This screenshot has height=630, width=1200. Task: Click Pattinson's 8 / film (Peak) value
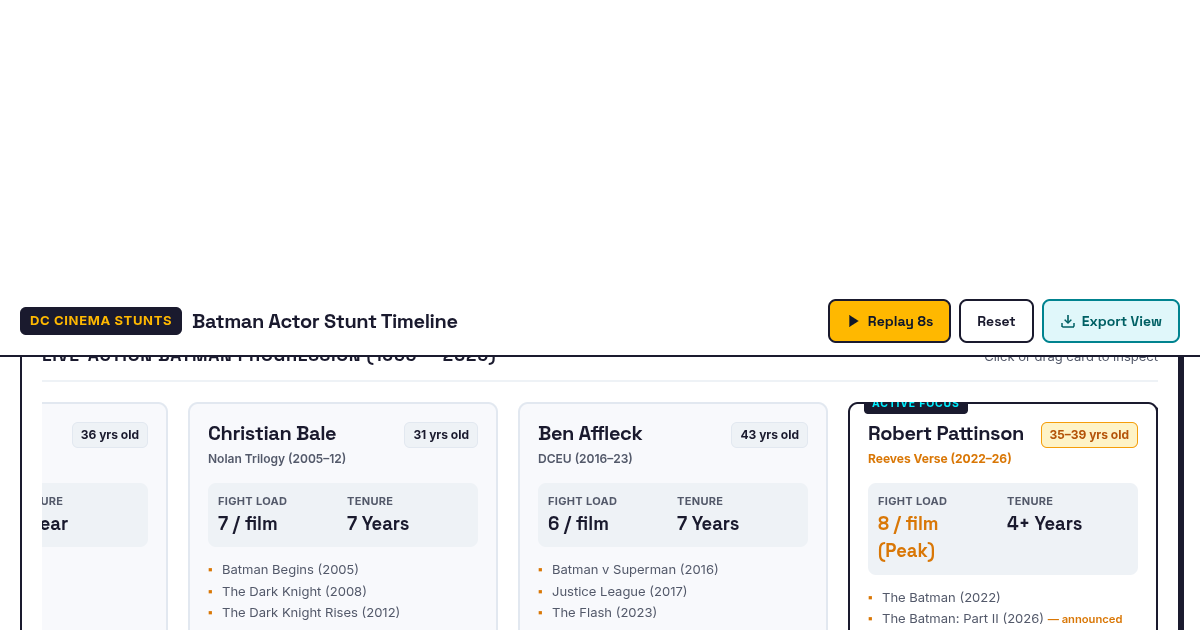908,537
